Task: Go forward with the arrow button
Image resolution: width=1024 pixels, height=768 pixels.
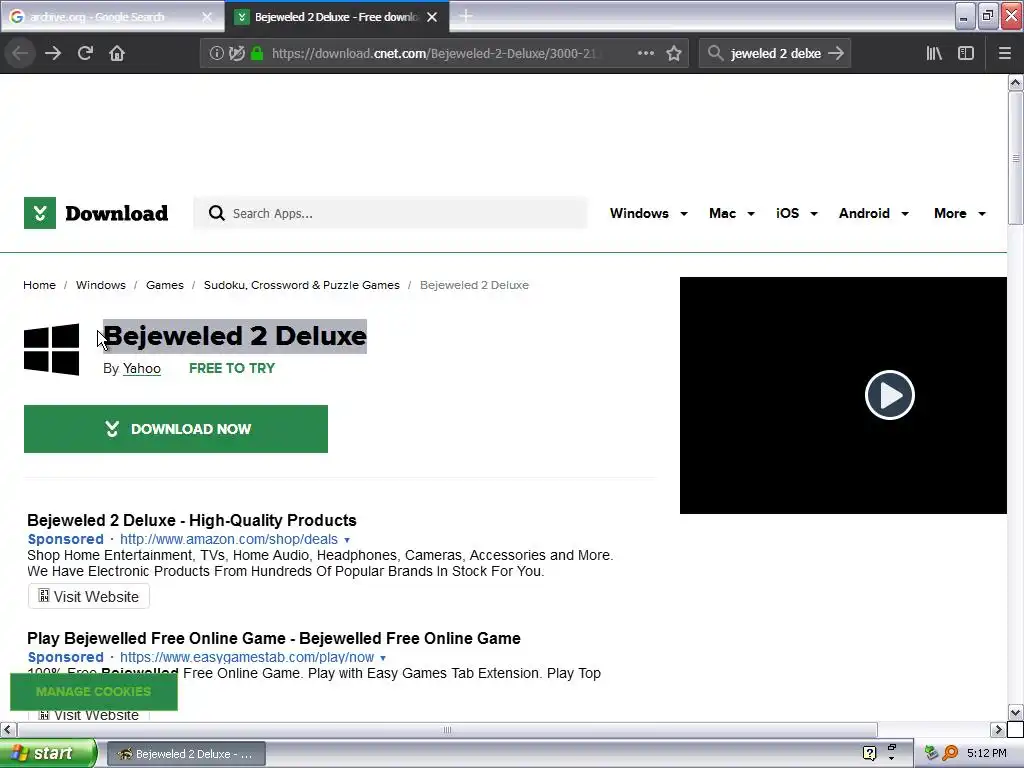Action: 53,53
